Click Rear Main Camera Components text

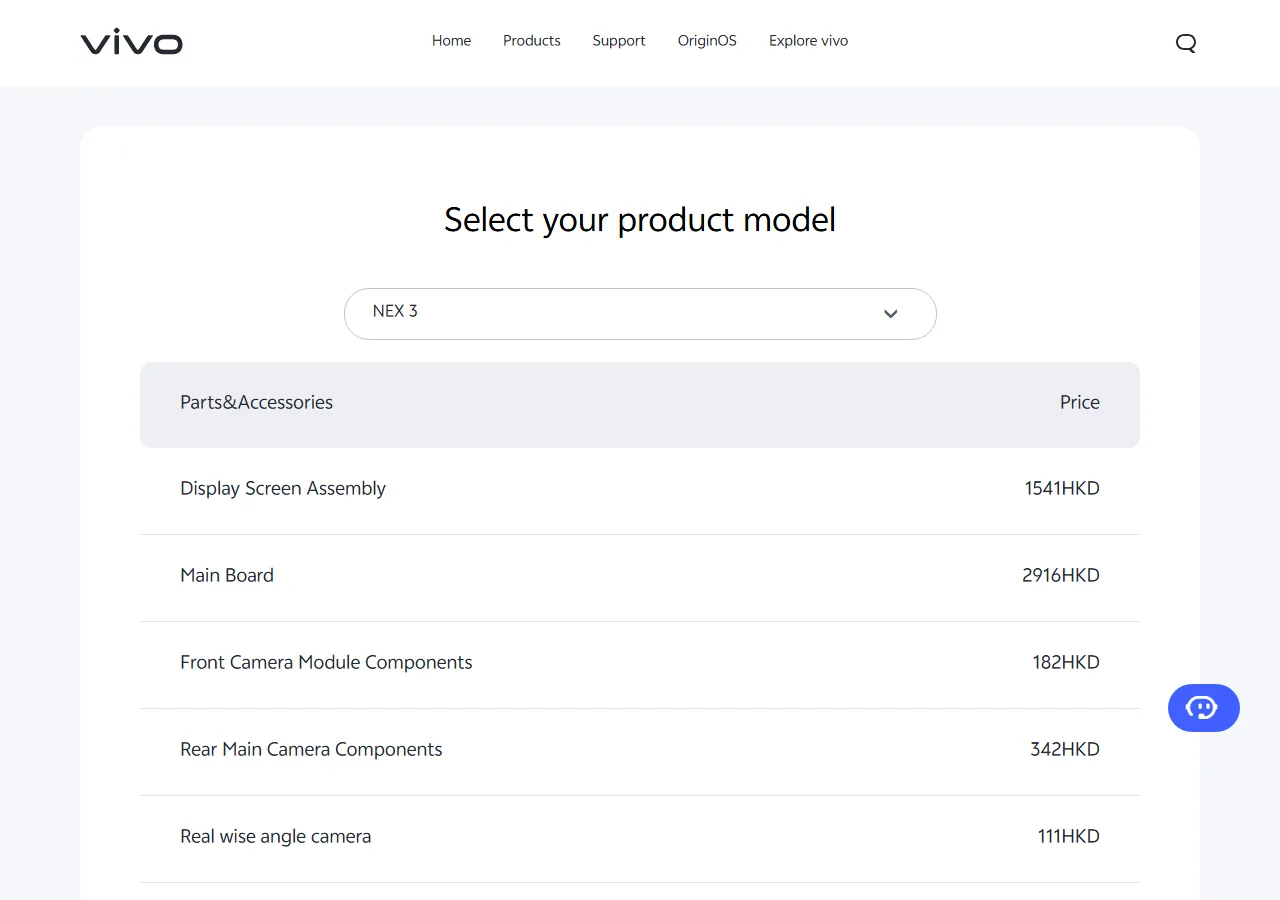pyautogui.click(x=311, y=749)
